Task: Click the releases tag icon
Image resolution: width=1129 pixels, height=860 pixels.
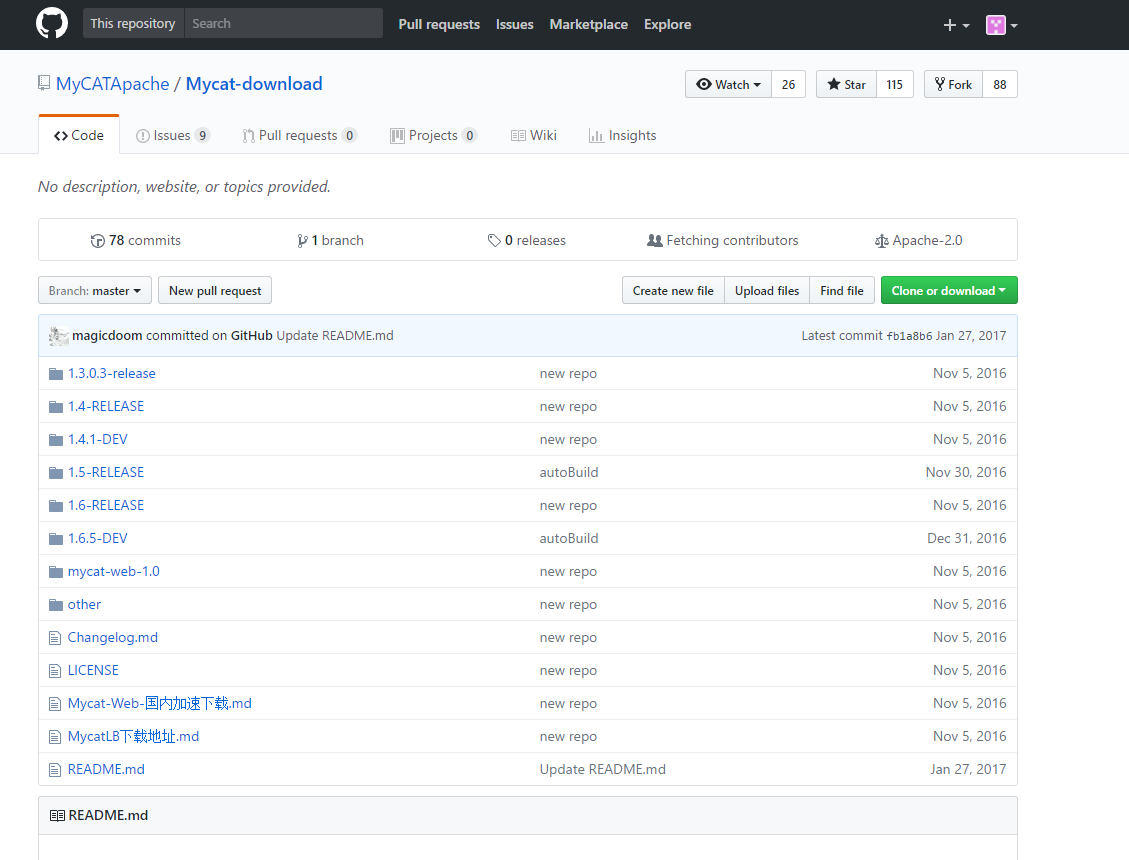Action: [494, 241]
